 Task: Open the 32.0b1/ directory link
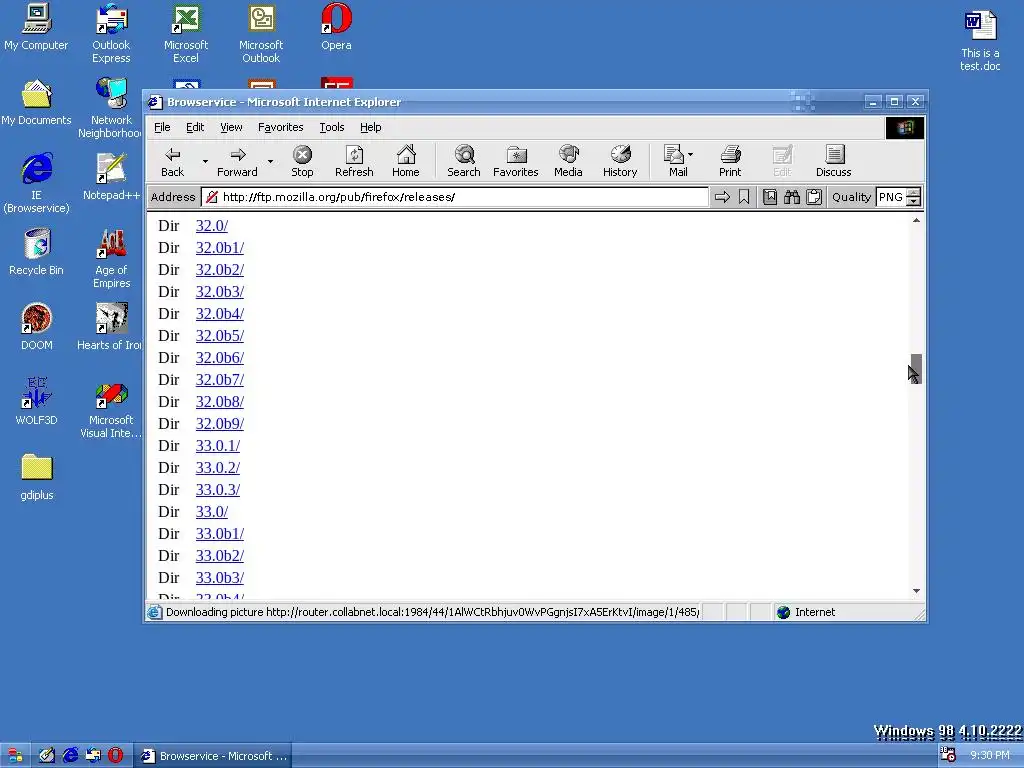[x=219, y=248]
